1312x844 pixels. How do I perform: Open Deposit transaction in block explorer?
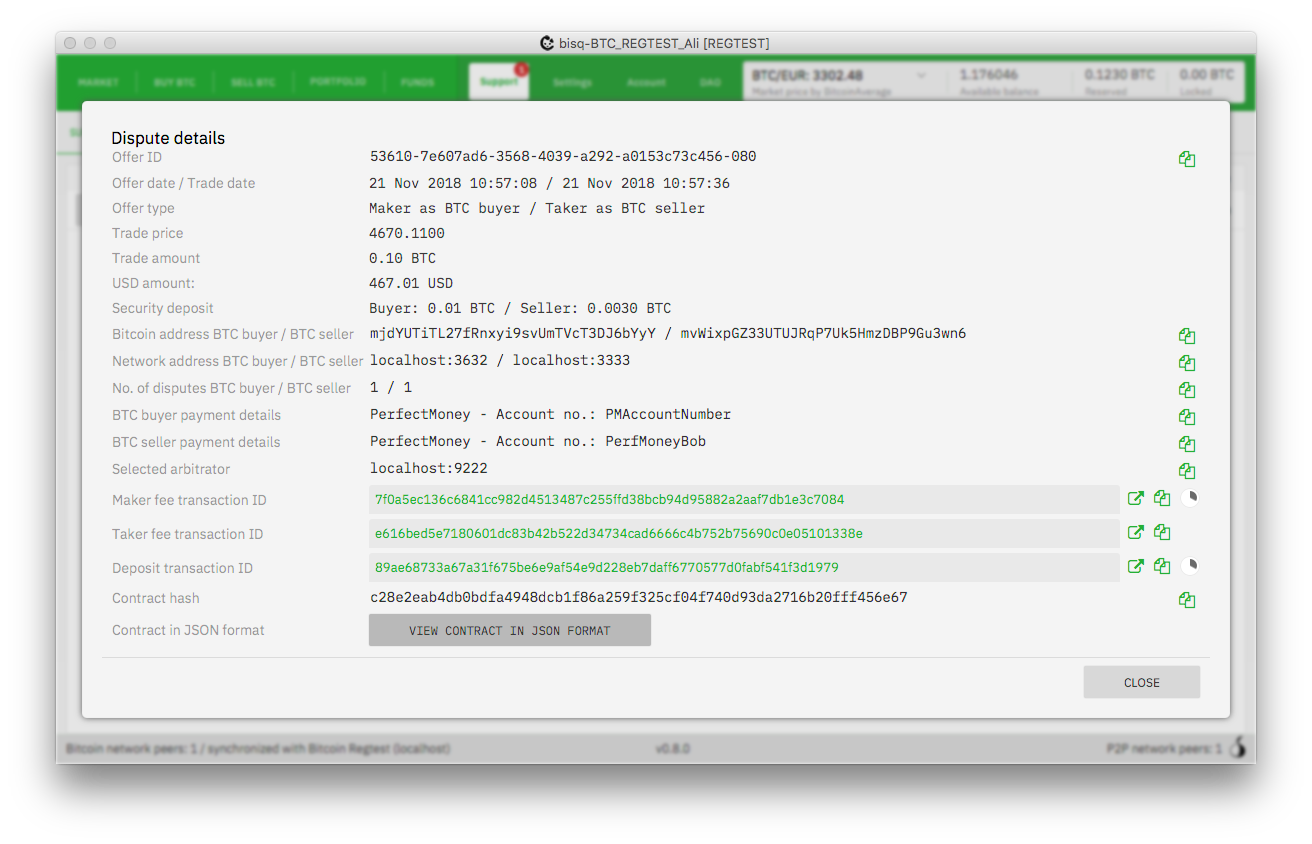click(1136, 566)
